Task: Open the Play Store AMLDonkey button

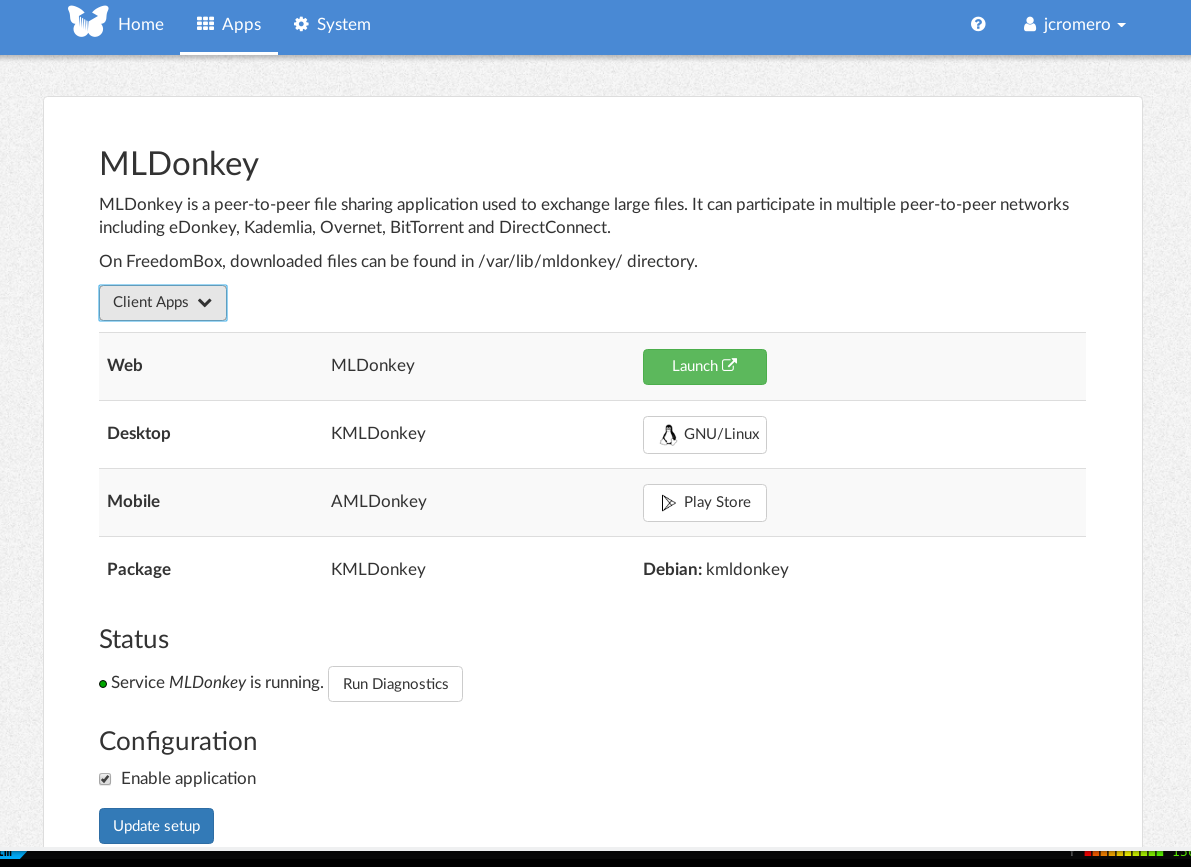Action: pos(705,503)
